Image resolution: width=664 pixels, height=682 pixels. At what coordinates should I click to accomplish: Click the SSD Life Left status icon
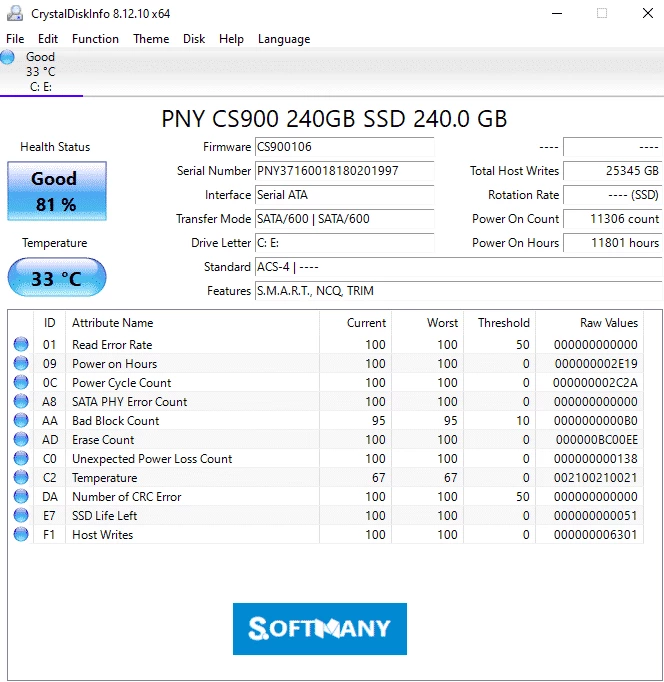[21, 516]
